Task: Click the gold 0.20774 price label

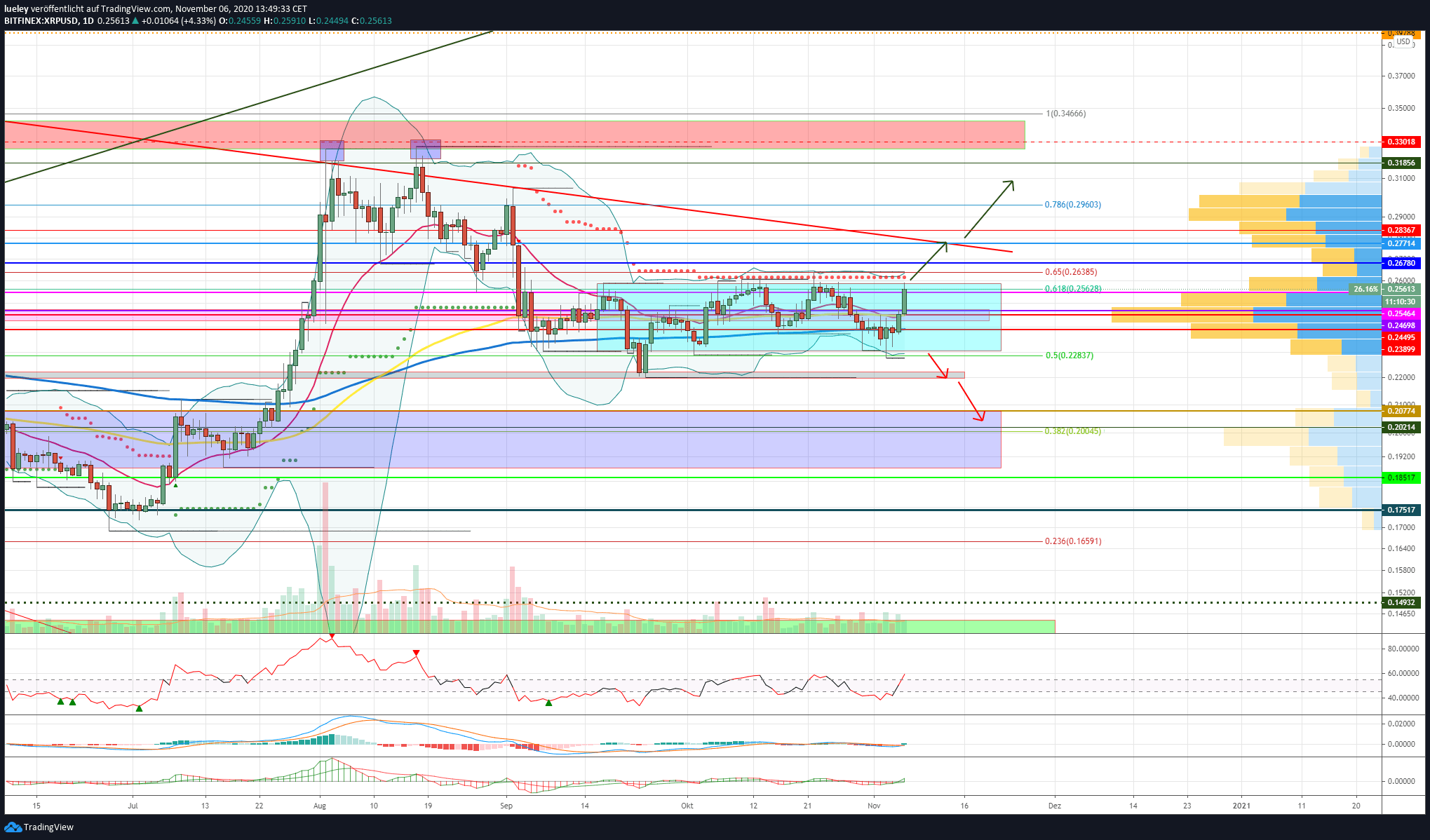Action: (1401, 411)
